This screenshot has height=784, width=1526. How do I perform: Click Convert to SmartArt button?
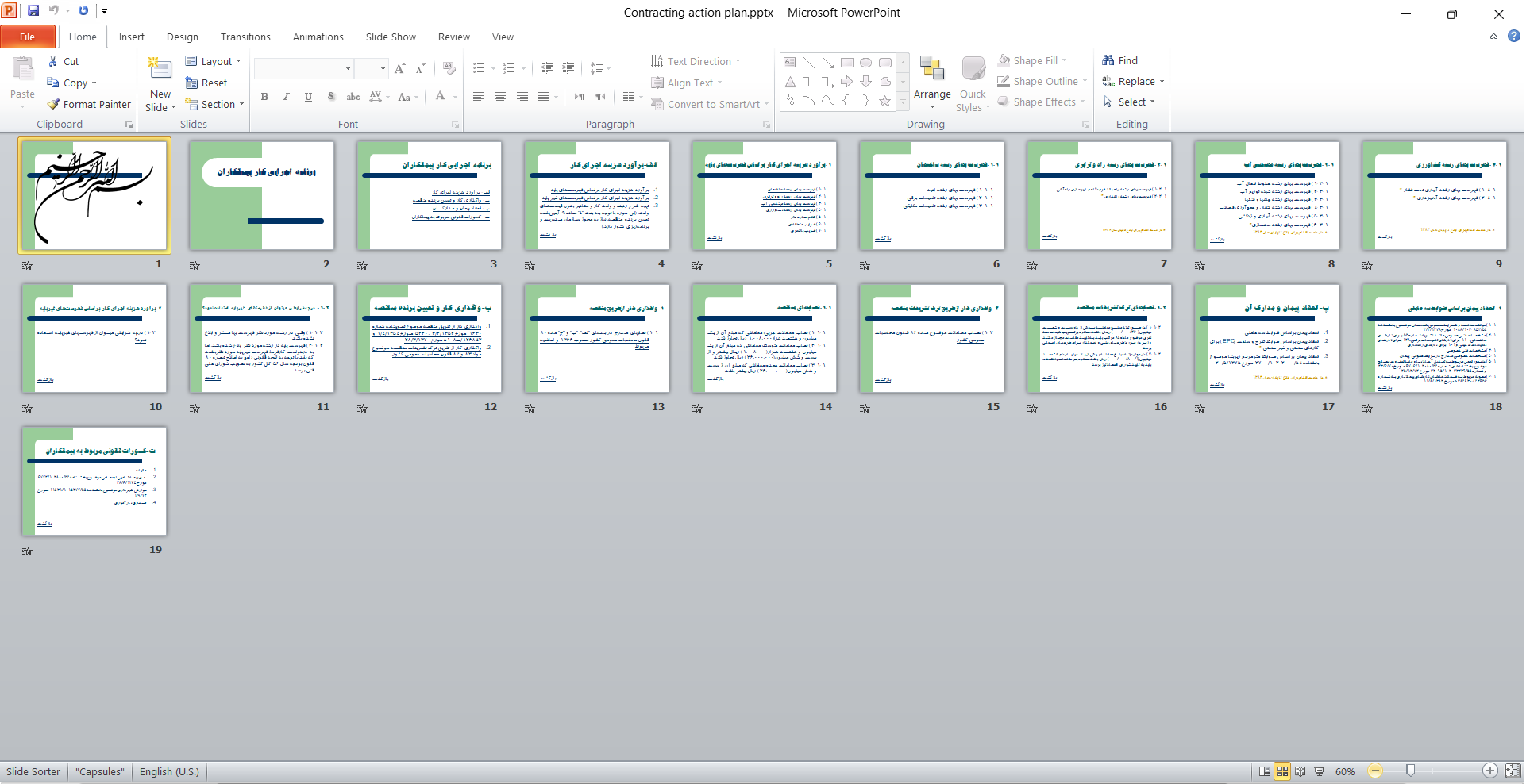pos(711,104)
